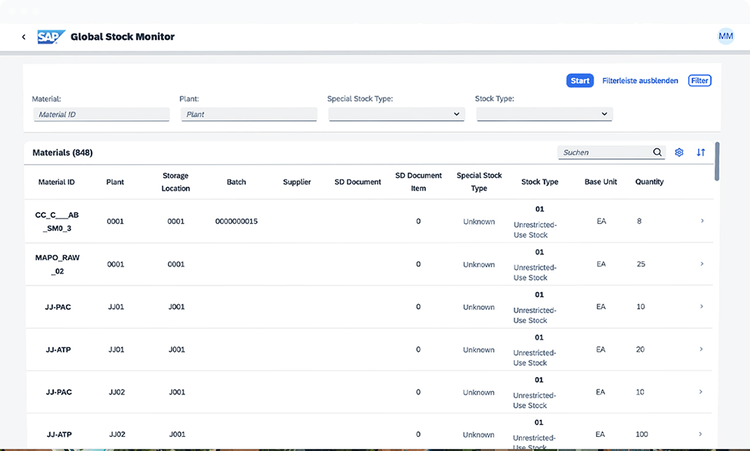The width and height of the screenshot is (750, 451).
Task: Click the Quantity column header
Action: pyautogui.click(x=649, y=182)
